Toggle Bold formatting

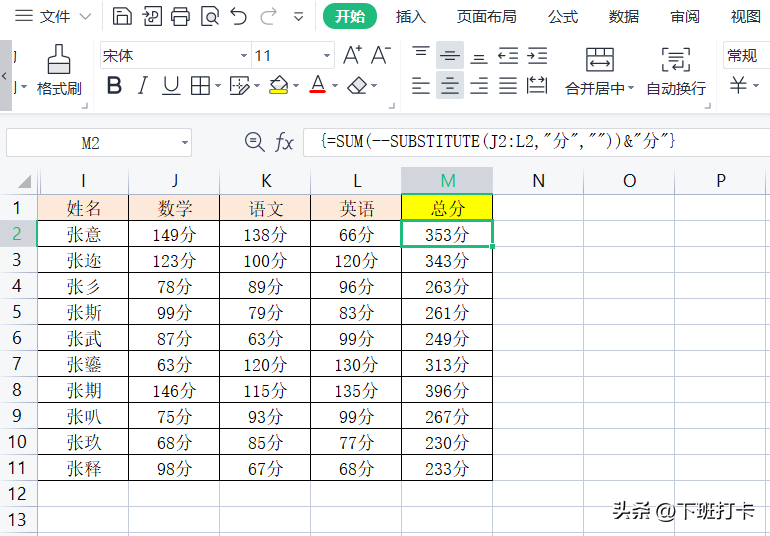pos(114,85)
